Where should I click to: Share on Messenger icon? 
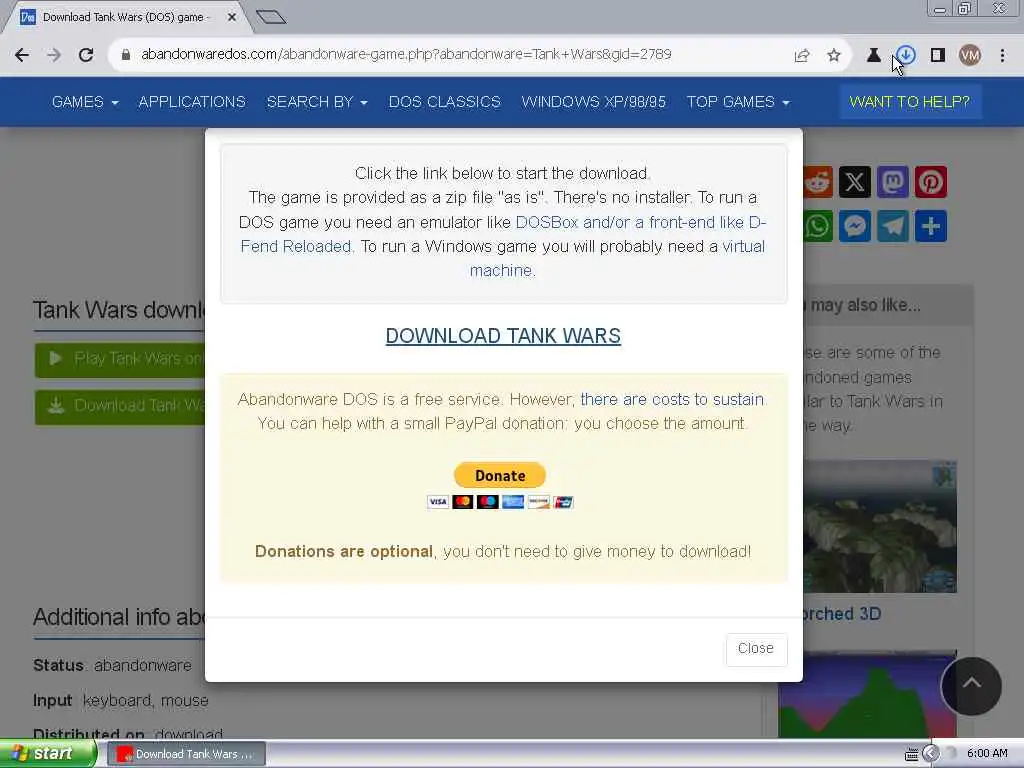coord(855,226)
